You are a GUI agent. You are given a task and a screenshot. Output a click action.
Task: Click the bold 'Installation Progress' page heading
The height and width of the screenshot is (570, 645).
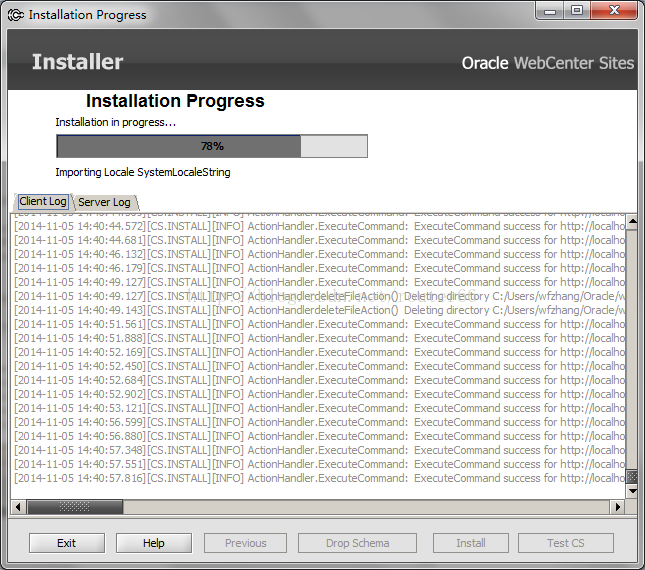pyautogui.click(x=175, y=101)
